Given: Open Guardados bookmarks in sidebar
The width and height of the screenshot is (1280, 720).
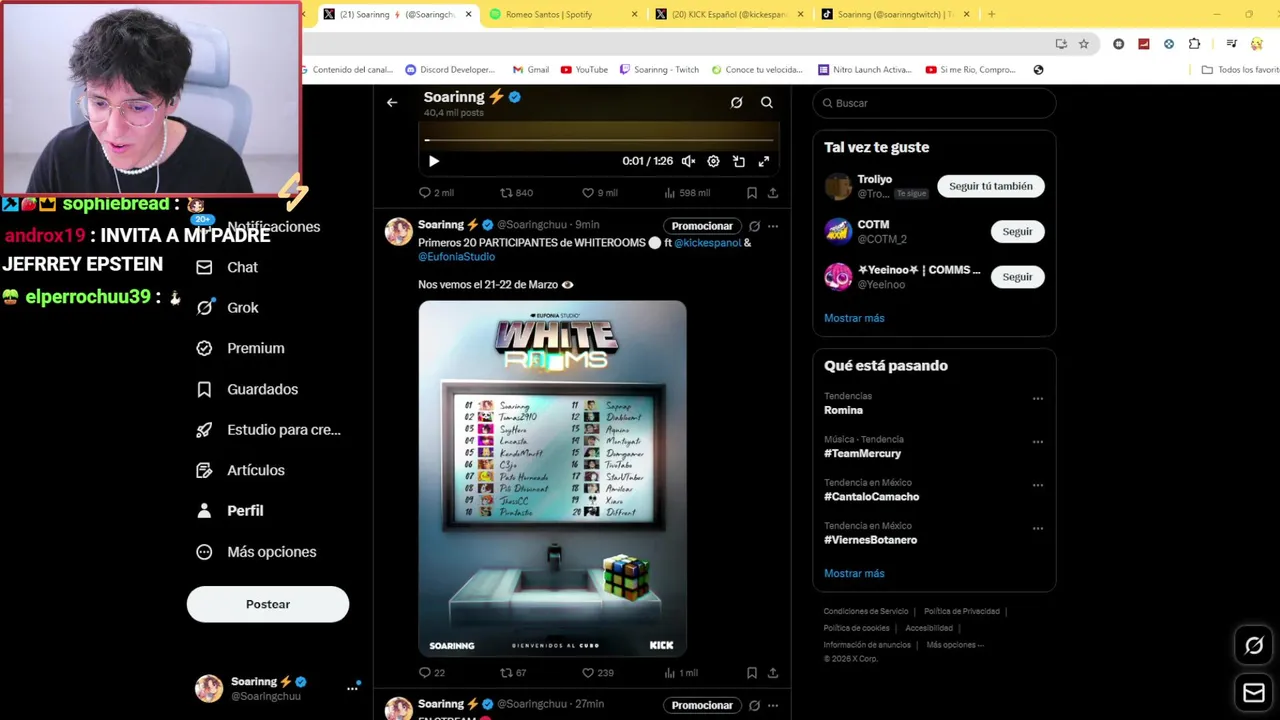Looking at the screenshot, I should tap(248, 389).
